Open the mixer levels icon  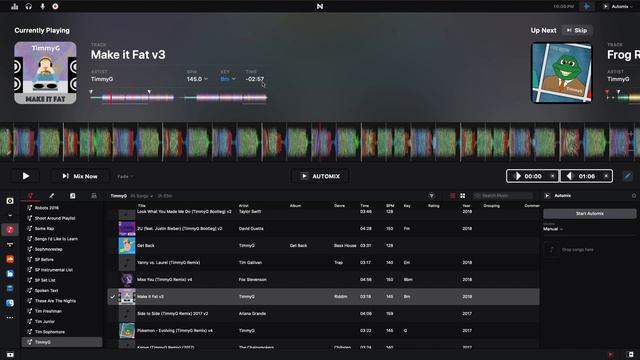(x=15, y=7)
